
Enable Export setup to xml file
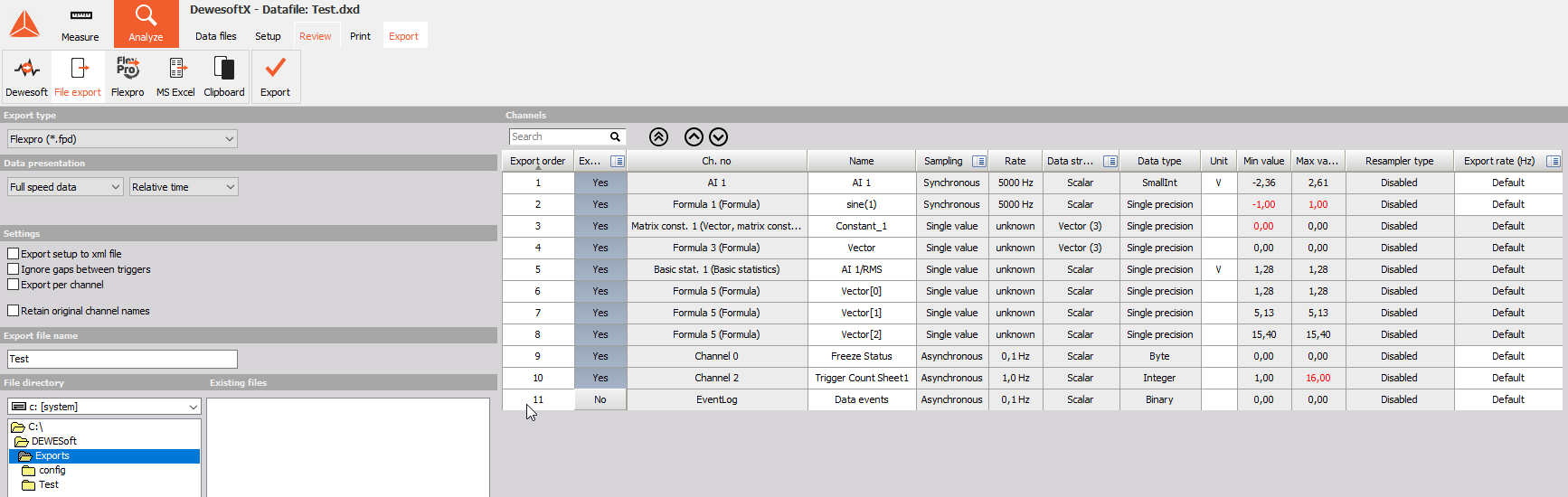14,254
